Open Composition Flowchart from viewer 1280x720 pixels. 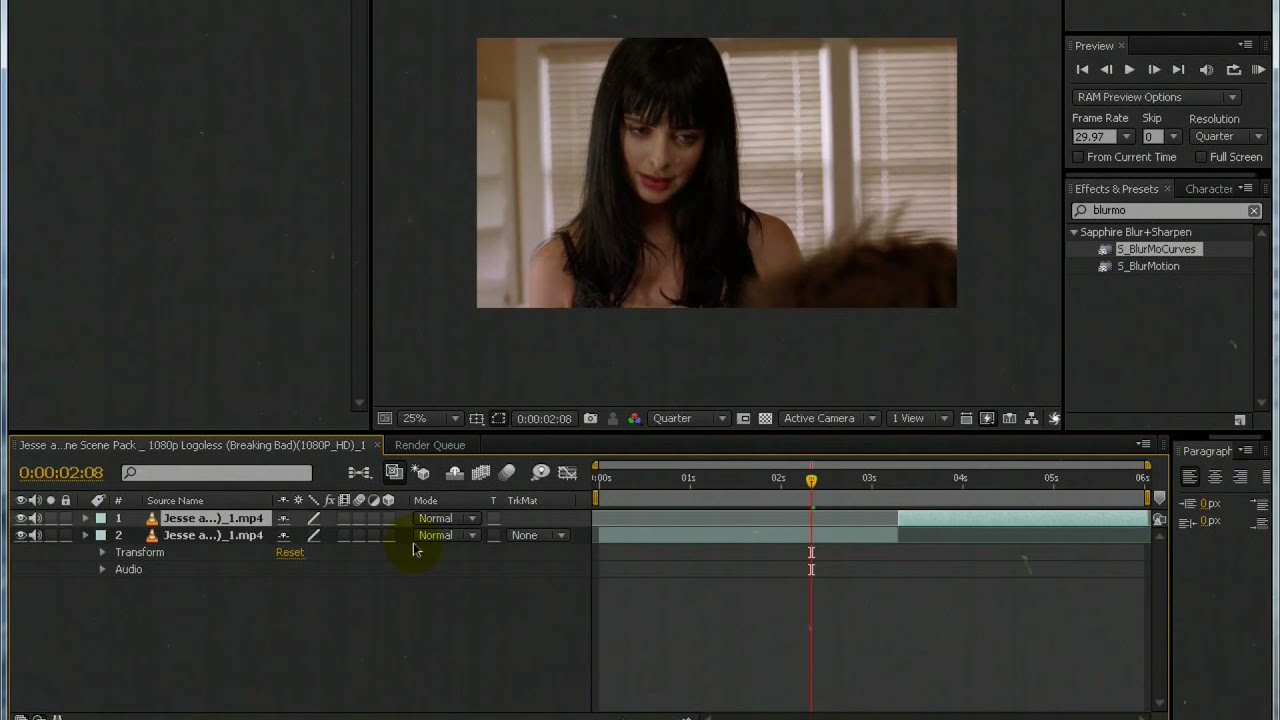pyautogui.click(x=1032, y=419)
